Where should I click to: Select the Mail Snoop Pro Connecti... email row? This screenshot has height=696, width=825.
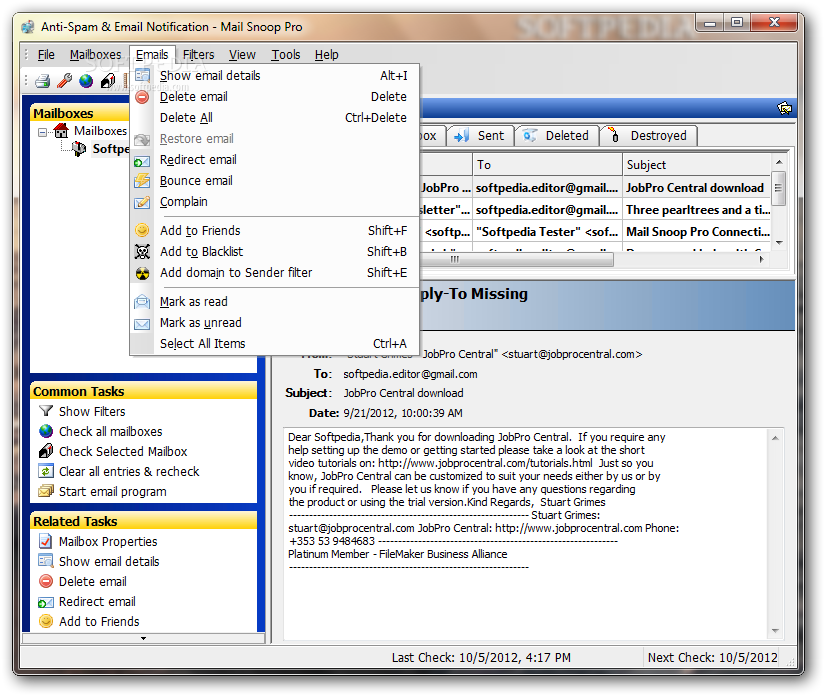pyautogui.click(x=595, y=232)
